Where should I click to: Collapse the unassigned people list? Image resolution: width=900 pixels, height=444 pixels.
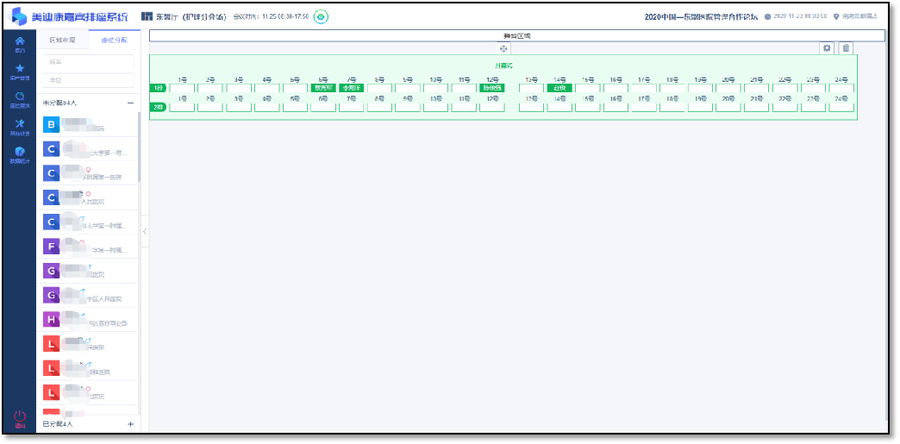pyautogui.click(x=130, y=102)
